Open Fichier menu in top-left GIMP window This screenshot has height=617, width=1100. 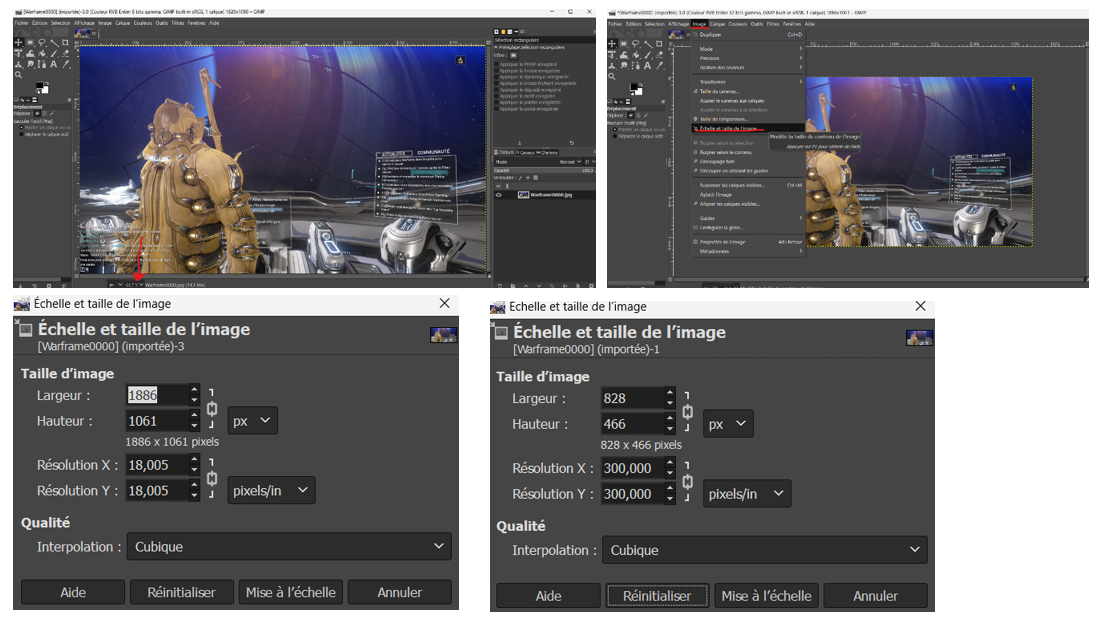point(22,23)
